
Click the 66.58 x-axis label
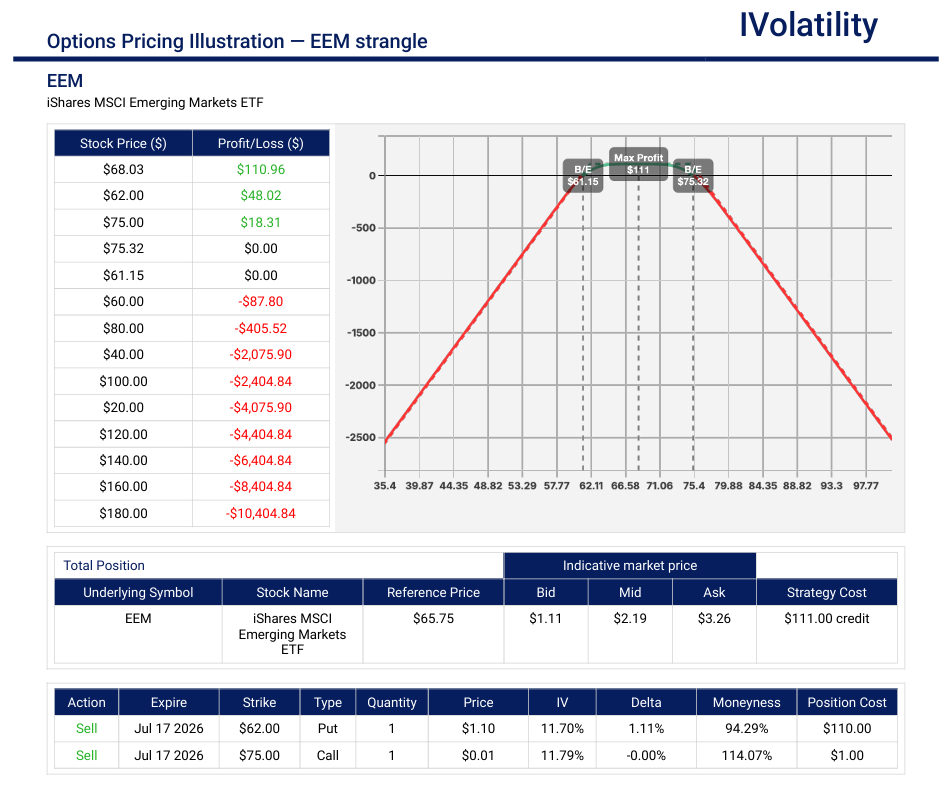(x=625, y=486)
